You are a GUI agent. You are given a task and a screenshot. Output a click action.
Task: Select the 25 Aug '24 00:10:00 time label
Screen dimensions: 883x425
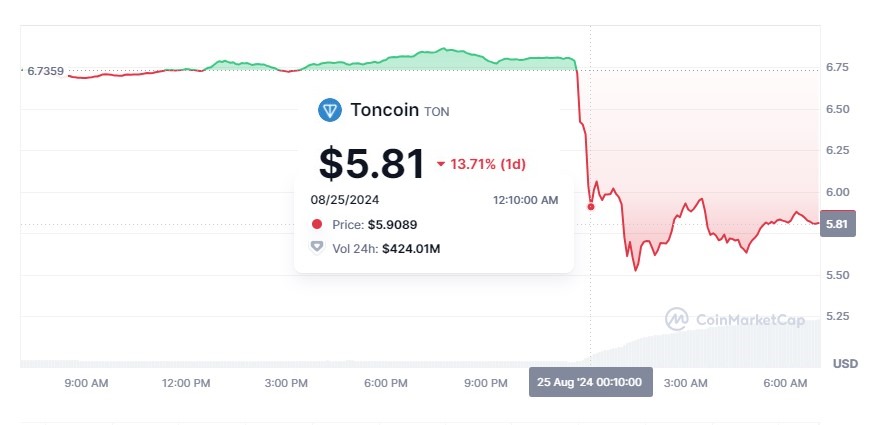pos(590,383)
